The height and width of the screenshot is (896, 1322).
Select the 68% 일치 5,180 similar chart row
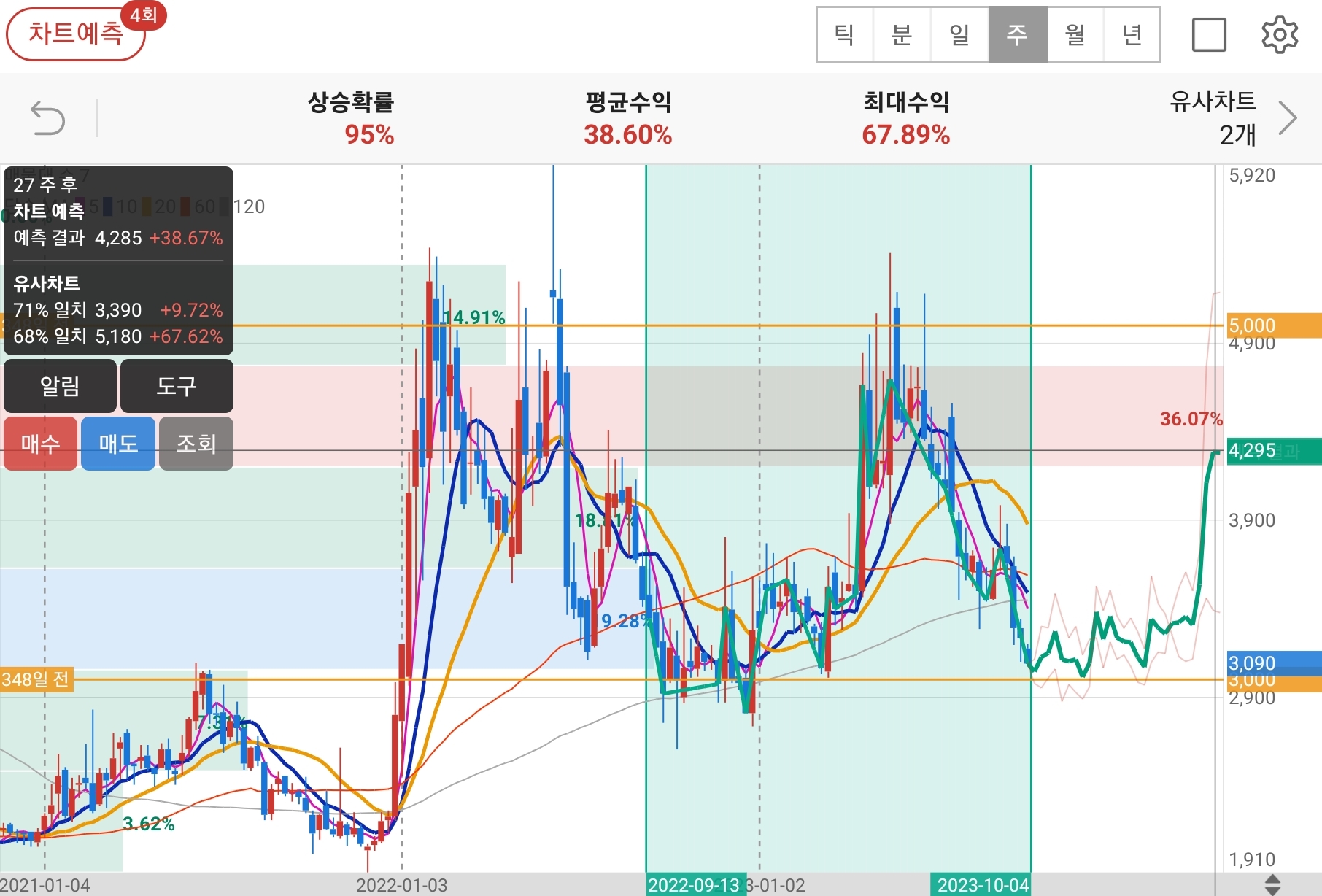(x=118, y=336)
